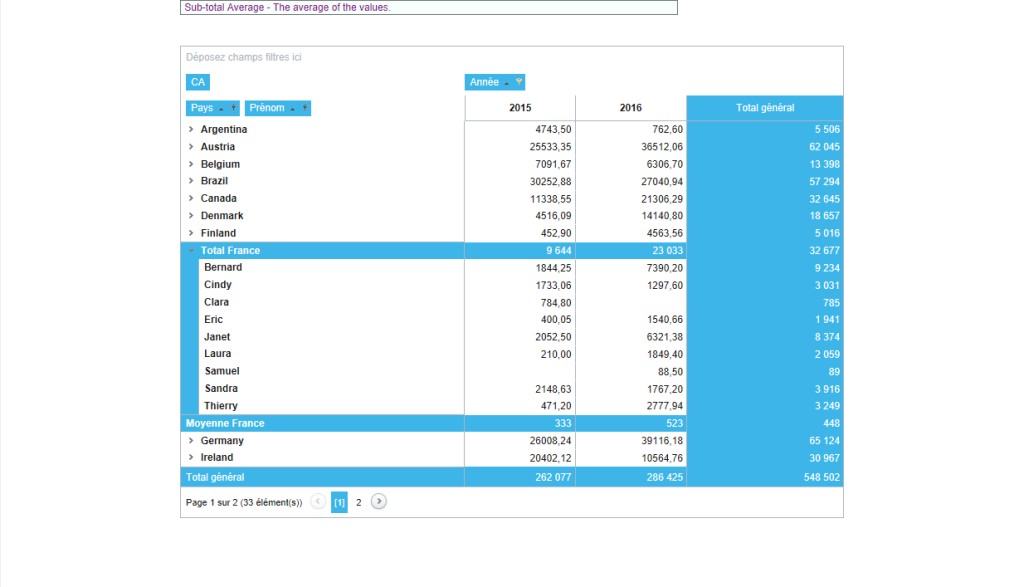
Task: Click Total France 2016 value 23 033
Action: (x=667, y=251)
